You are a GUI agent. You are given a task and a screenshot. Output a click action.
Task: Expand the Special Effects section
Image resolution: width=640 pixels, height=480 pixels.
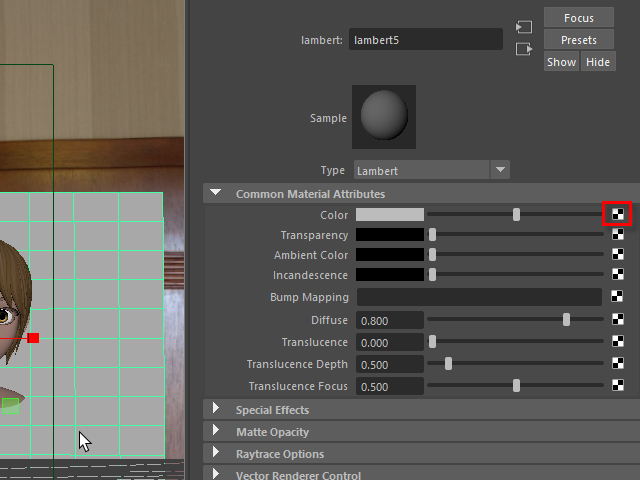(x=216, y=410)
